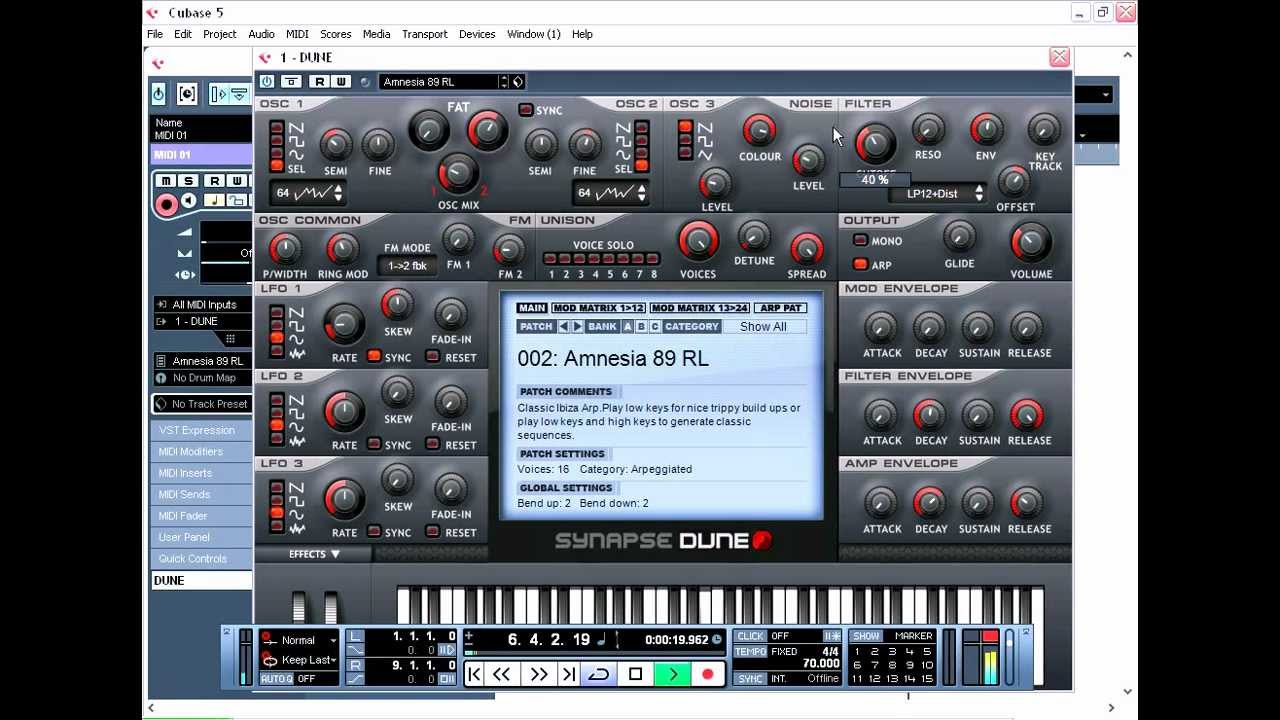
Task: Toggle the Cycle loop button in transport
Action: pyautogui.click(x=598, y=675)
